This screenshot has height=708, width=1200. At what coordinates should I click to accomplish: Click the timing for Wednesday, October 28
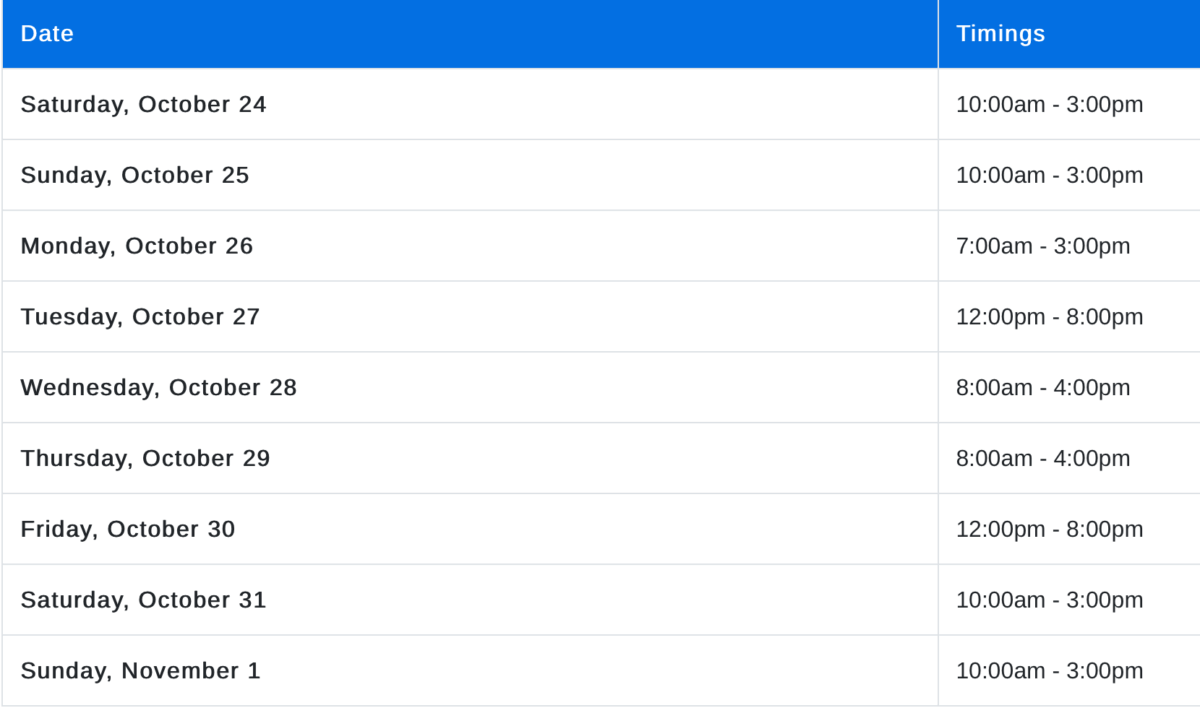coord(1043,388)
